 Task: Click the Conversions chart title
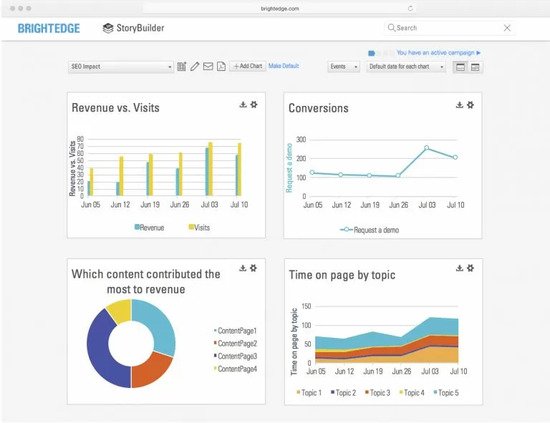(318, 108)
